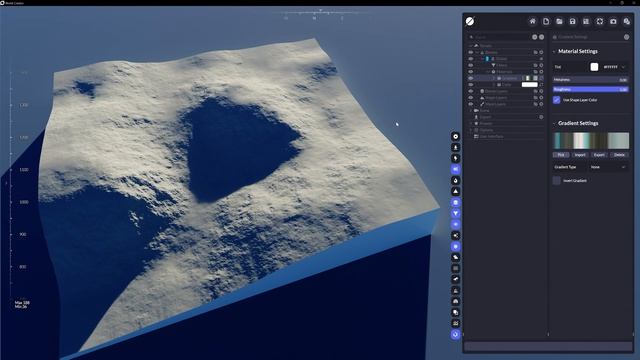Adjust the Roughness slider

591,89
